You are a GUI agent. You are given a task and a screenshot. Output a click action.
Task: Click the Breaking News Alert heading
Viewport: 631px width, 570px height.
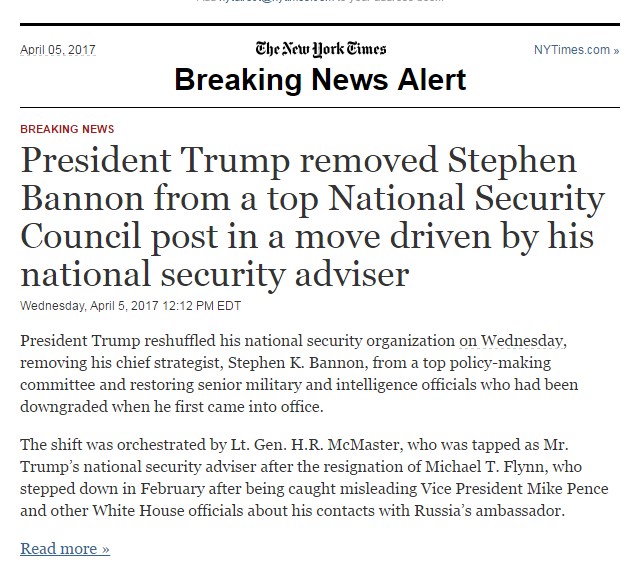(320, 80)
